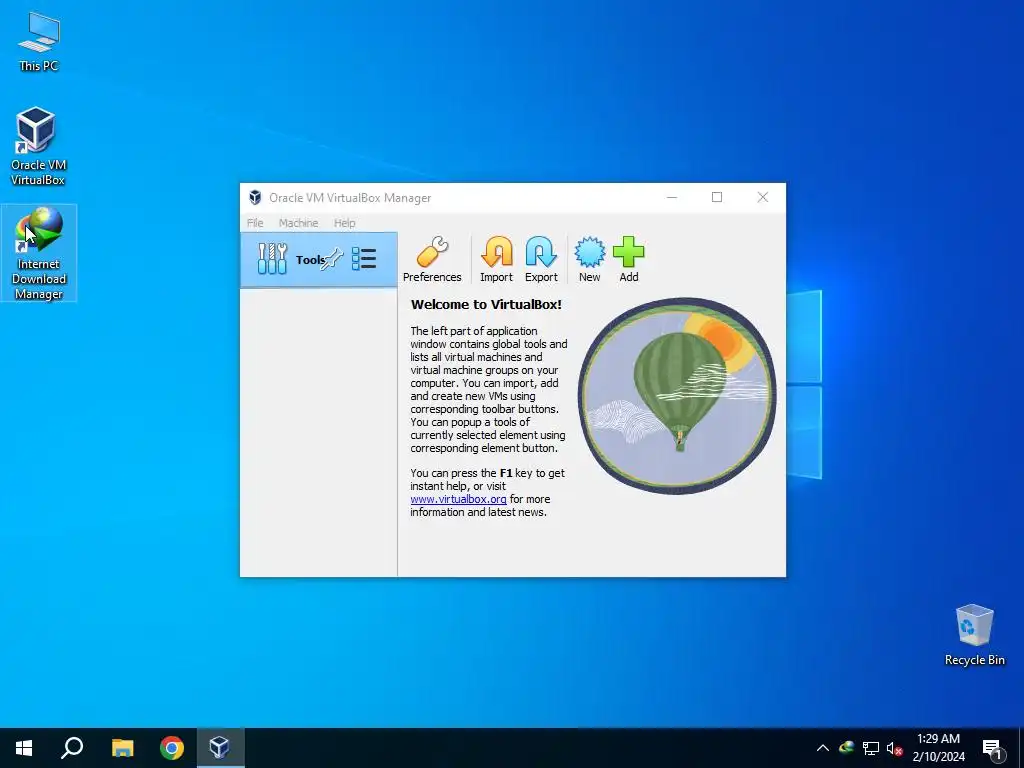Create a New virtual machine
The image size is (1024, 768).
[x=589, y=260]
